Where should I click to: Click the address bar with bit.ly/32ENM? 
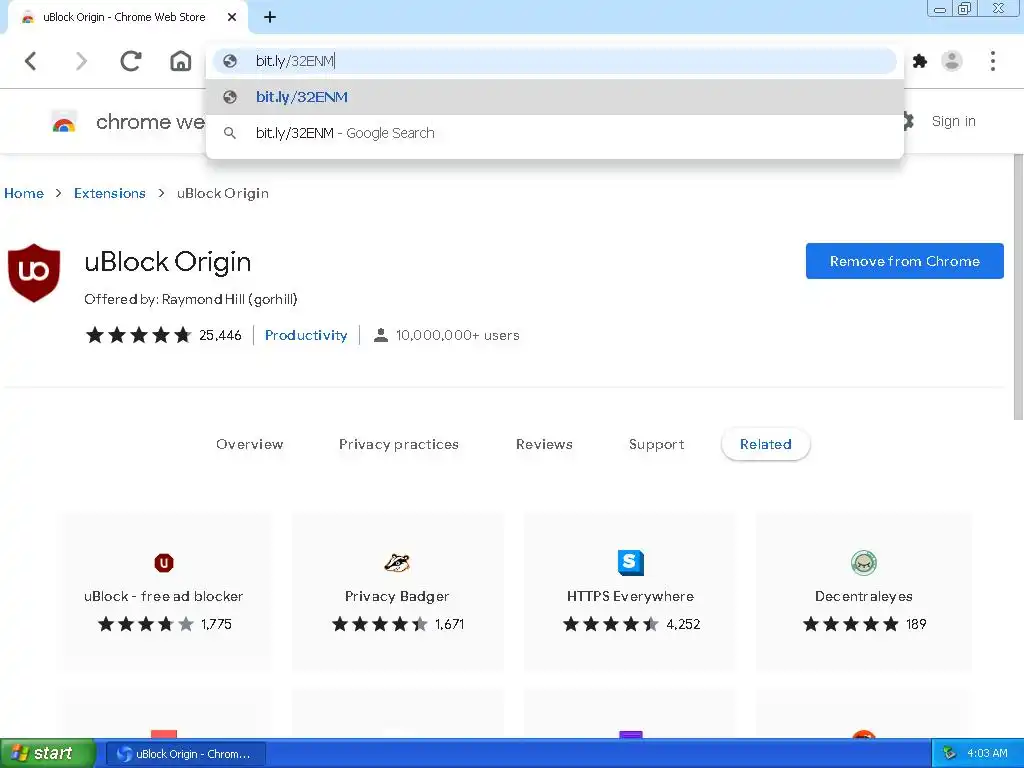[555, 61]
